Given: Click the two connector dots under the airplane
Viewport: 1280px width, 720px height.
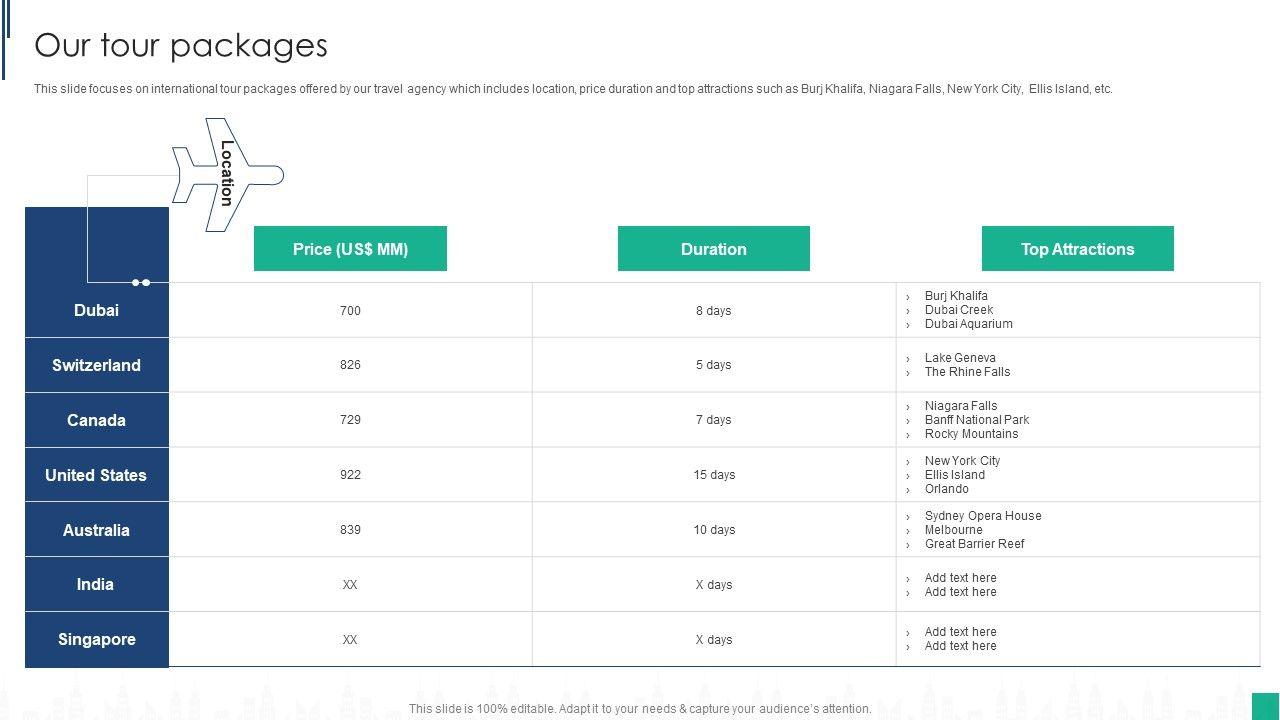Looking at the screenshot, I should [141, 283].
